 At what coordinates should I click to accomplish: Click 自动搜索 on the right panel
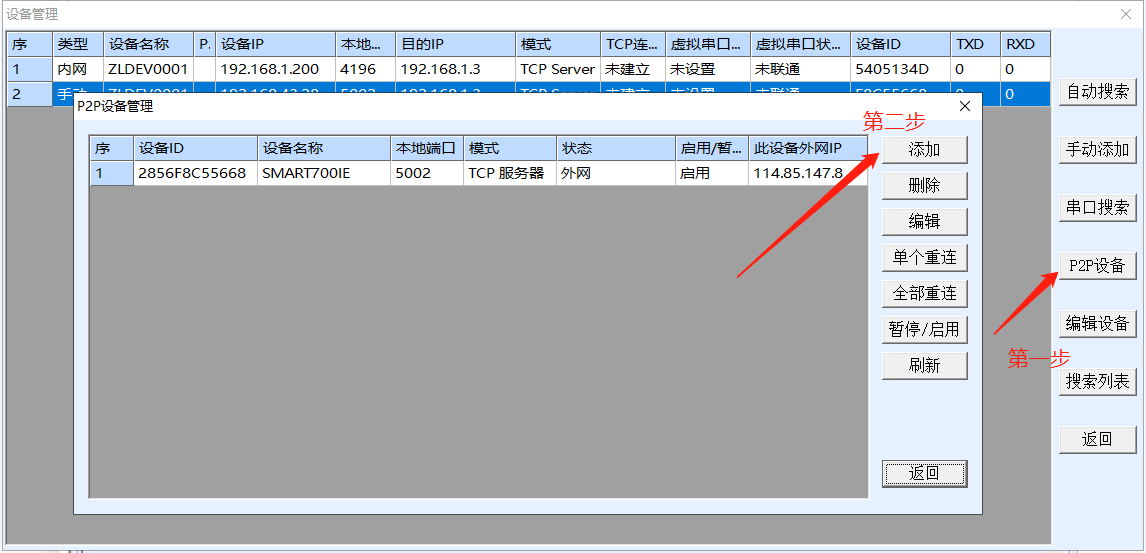(1097, 92)
